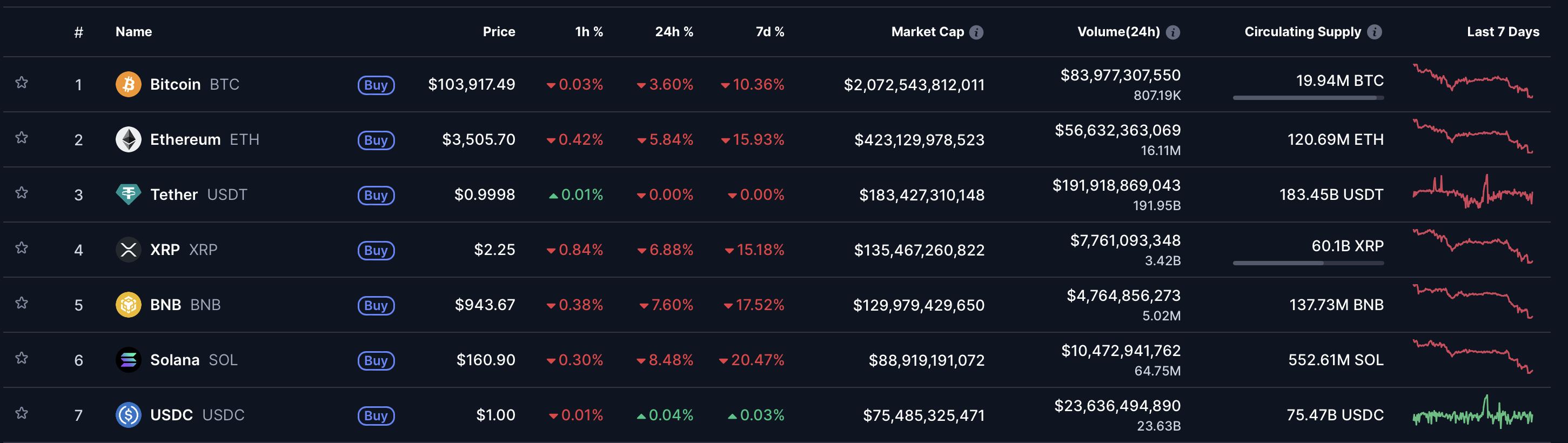Toggle watchlist star for Tether

tap(22, 193)
